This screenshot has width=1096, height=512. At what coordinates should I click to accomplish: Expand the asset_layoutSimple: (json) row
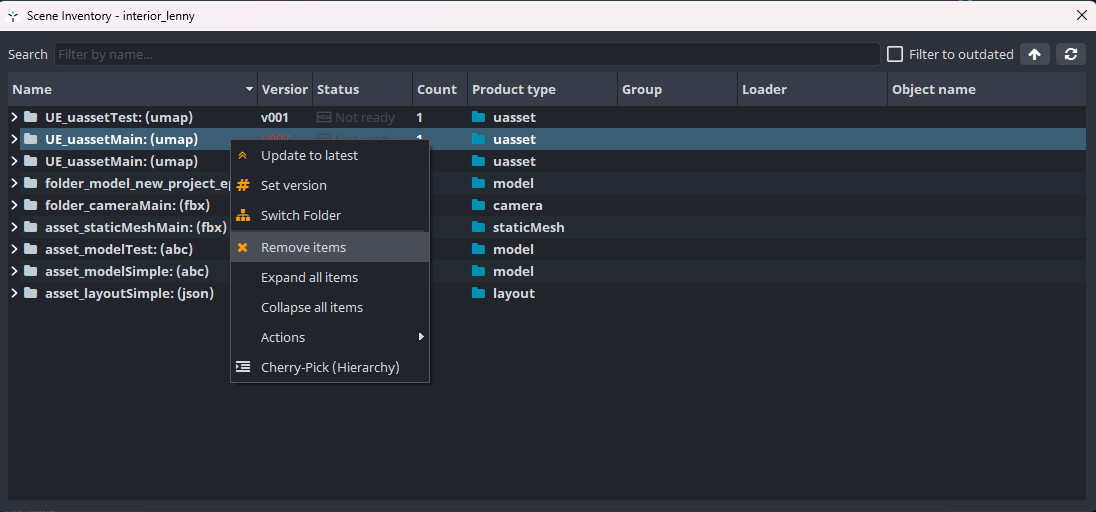13,293
